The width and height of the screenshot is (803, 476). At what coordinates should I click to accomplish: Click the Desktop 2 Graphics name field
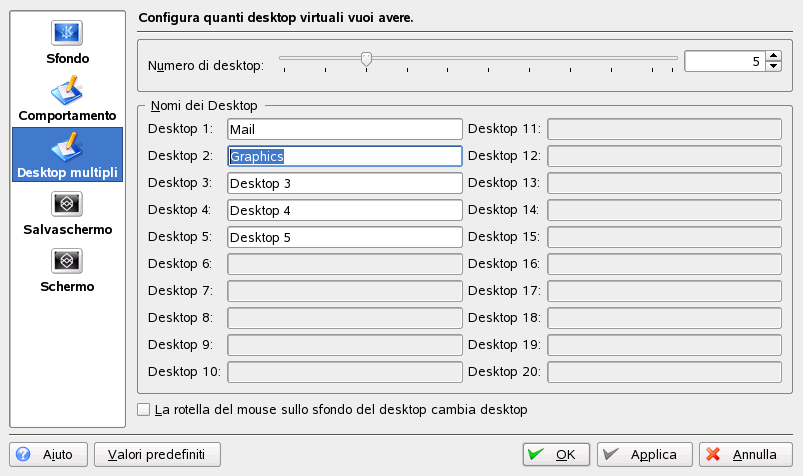[344, 156]
